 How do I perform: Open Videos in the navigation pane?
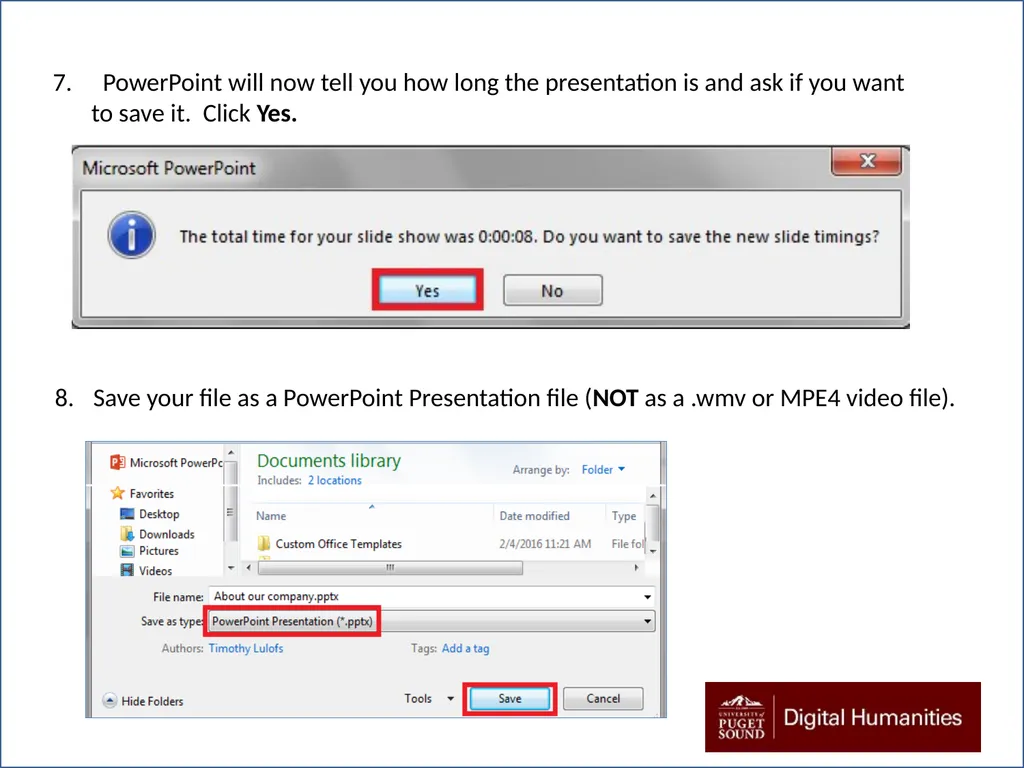(155, 571)
